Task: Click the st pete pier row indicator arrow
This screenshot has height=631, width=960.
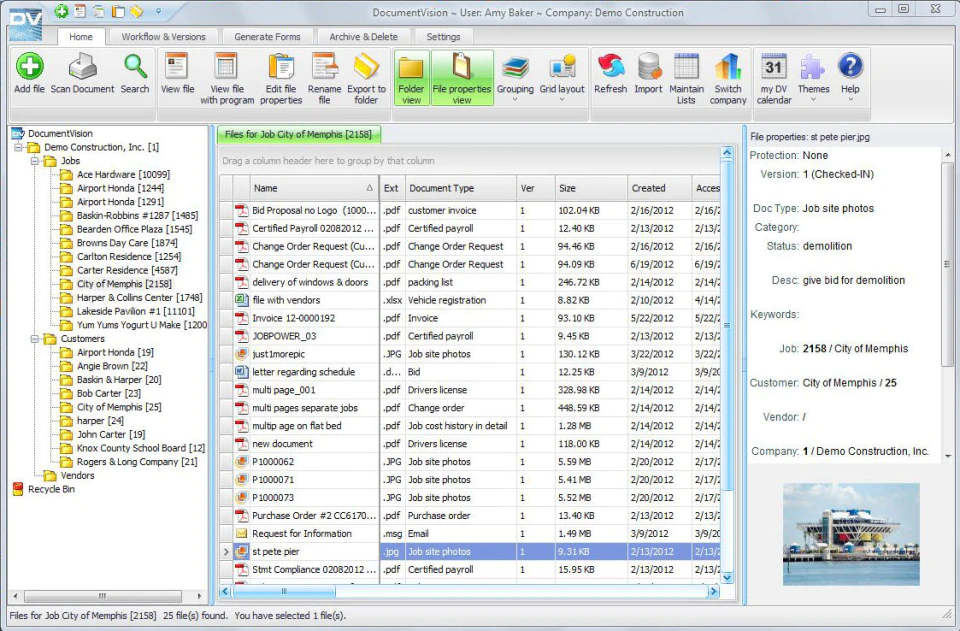Action: 226,552
